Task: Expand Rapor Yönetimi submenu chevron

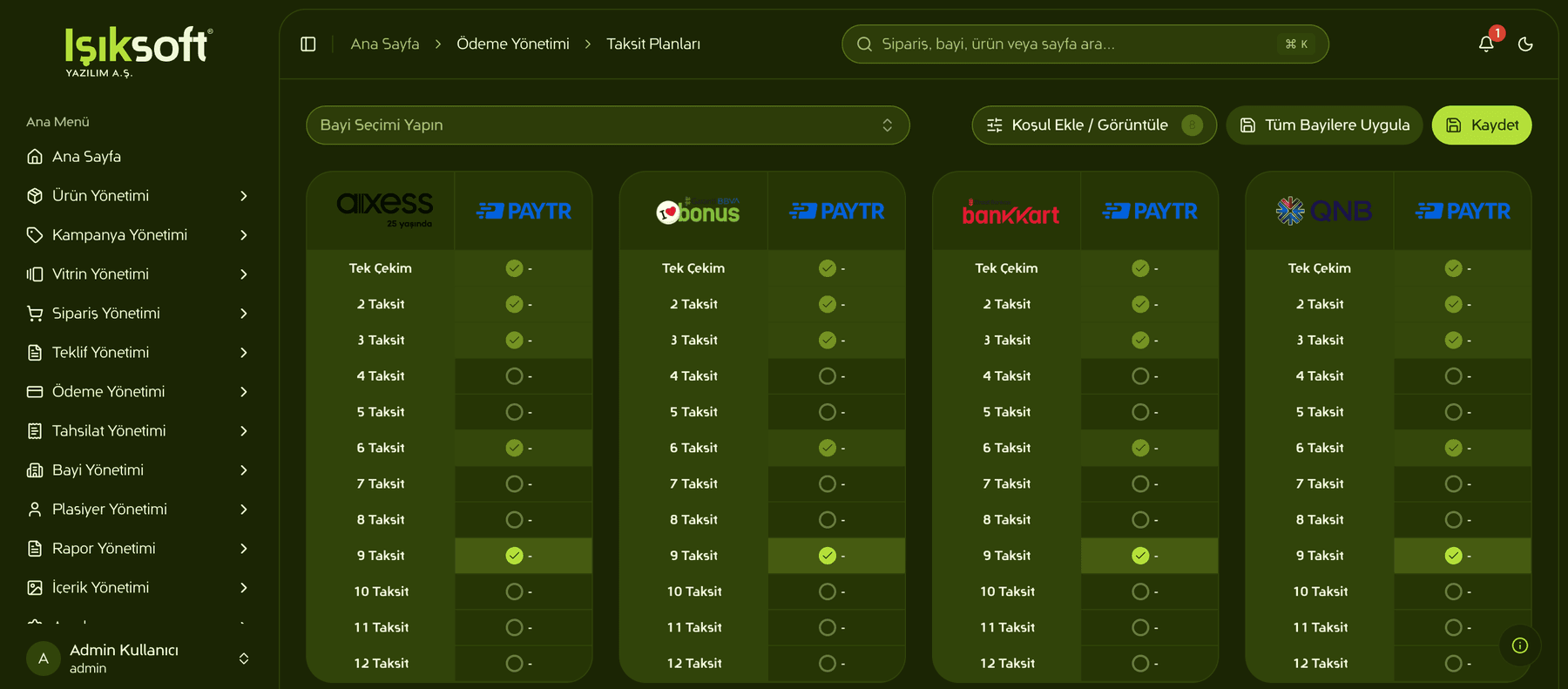Action: 244,549
